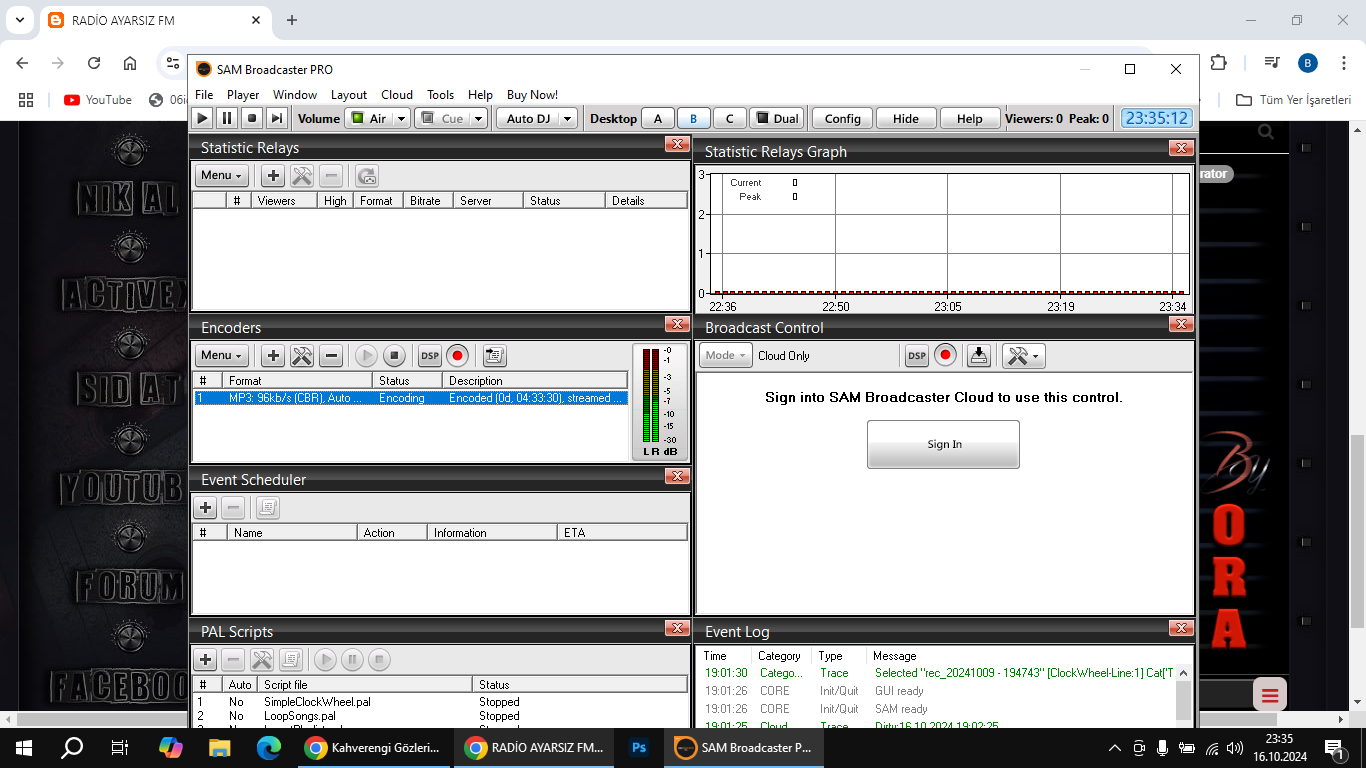Open the Encoders Menu dropdown
Image resolution: width=1366 pixels, height=768 pixels.
222,356
